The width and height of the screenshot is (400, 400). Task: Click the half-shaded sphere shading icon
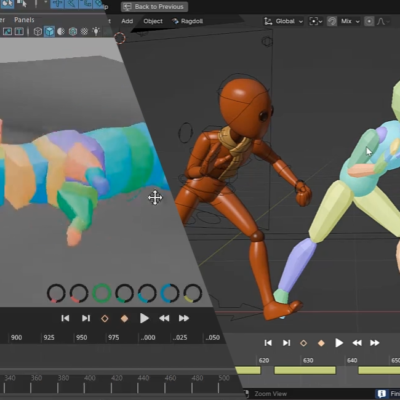(61, 32)
